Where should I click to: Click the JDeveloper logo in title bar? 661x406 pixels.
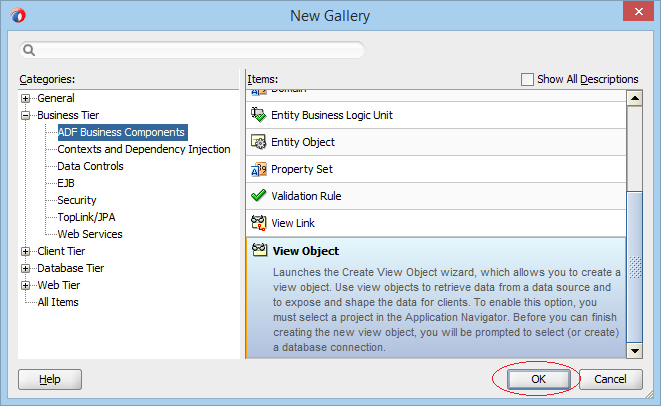(18, 16)
